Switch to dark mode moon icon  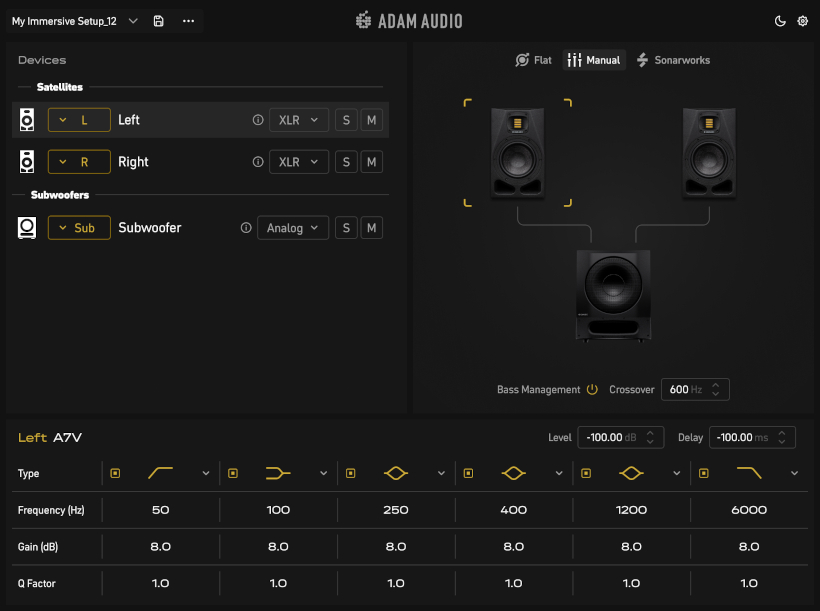pos(780,21)
